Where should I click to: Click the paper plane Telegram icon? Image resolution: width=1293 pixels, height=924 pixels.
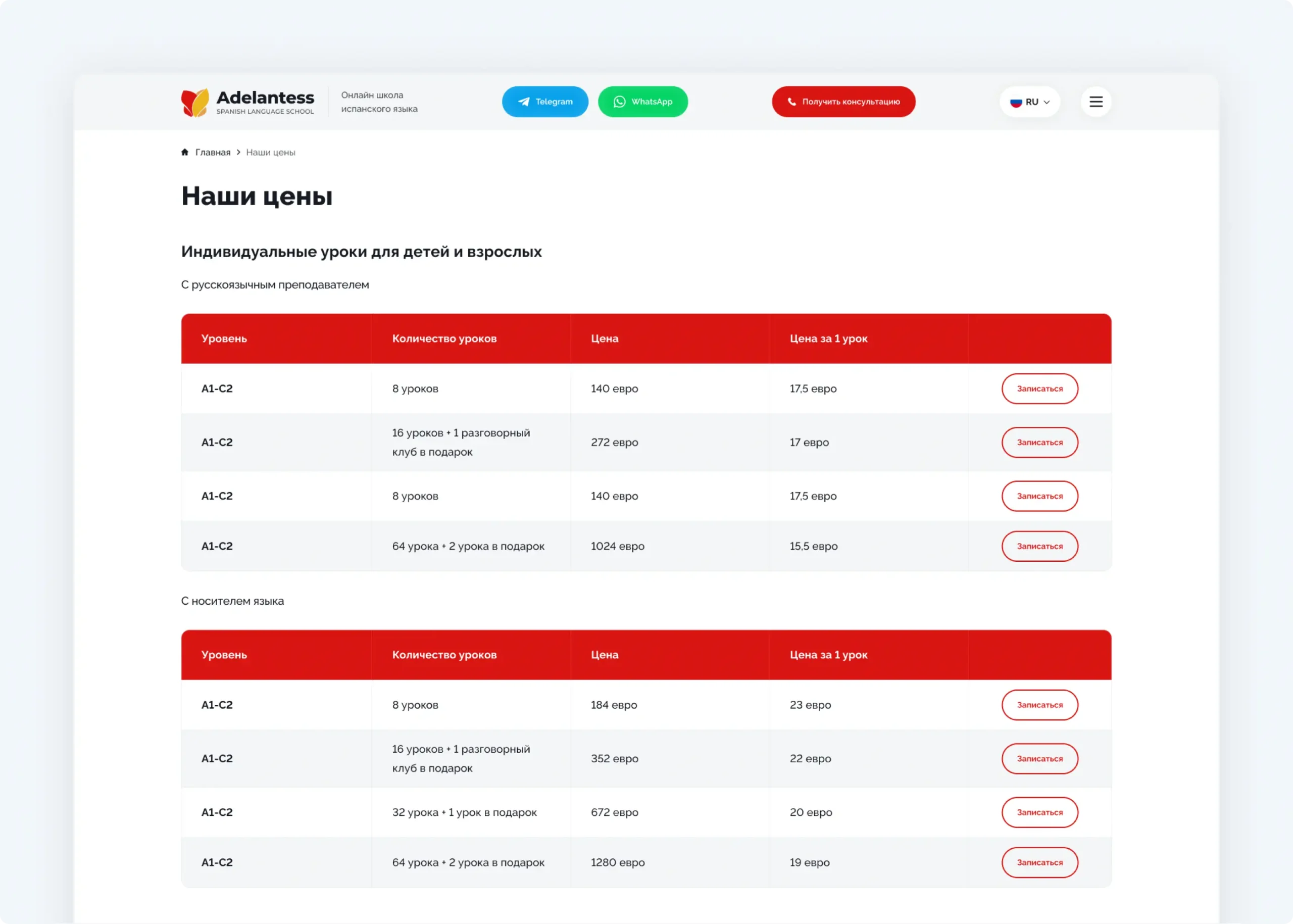click(524, 101)
